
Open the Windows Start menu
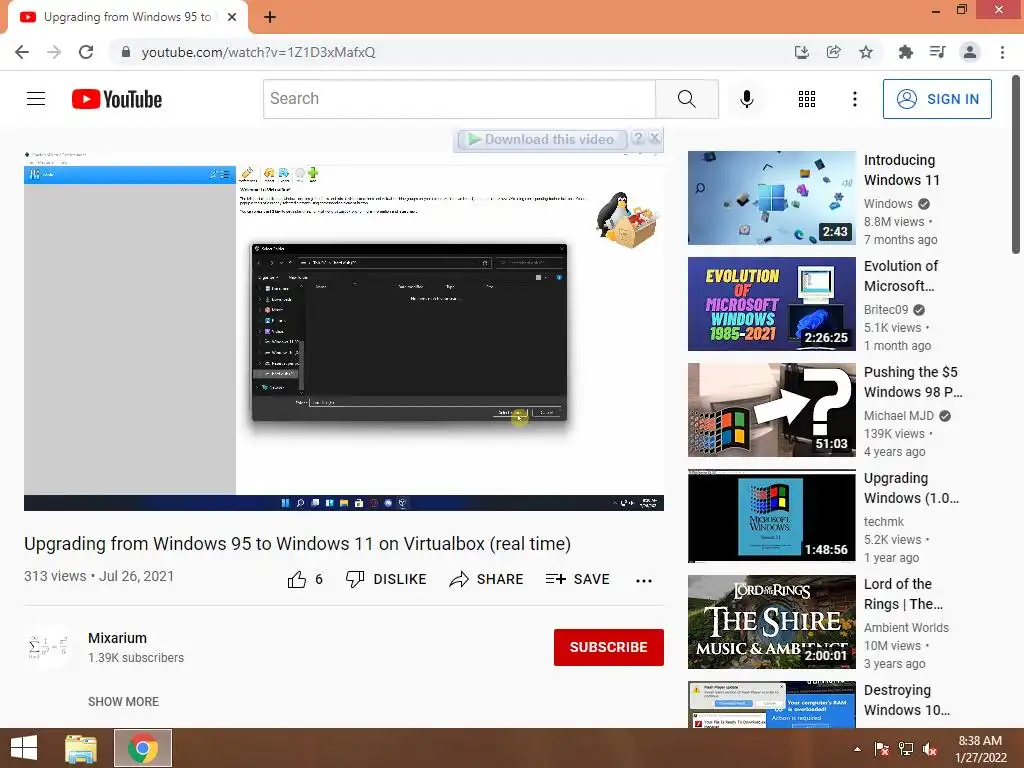tap(24, 748)
